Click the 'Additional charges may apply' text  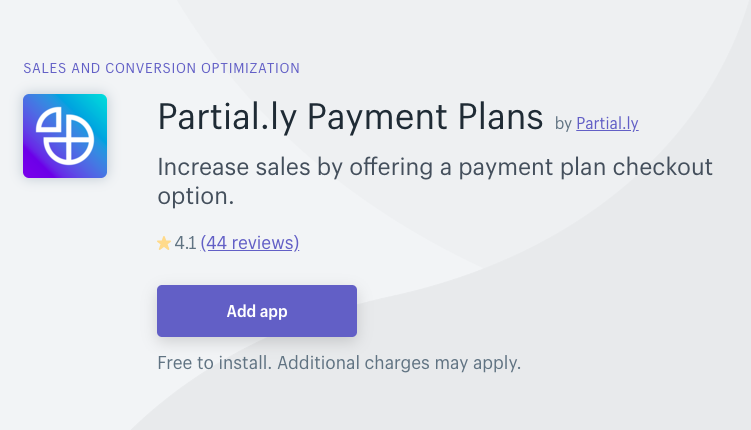399,363
